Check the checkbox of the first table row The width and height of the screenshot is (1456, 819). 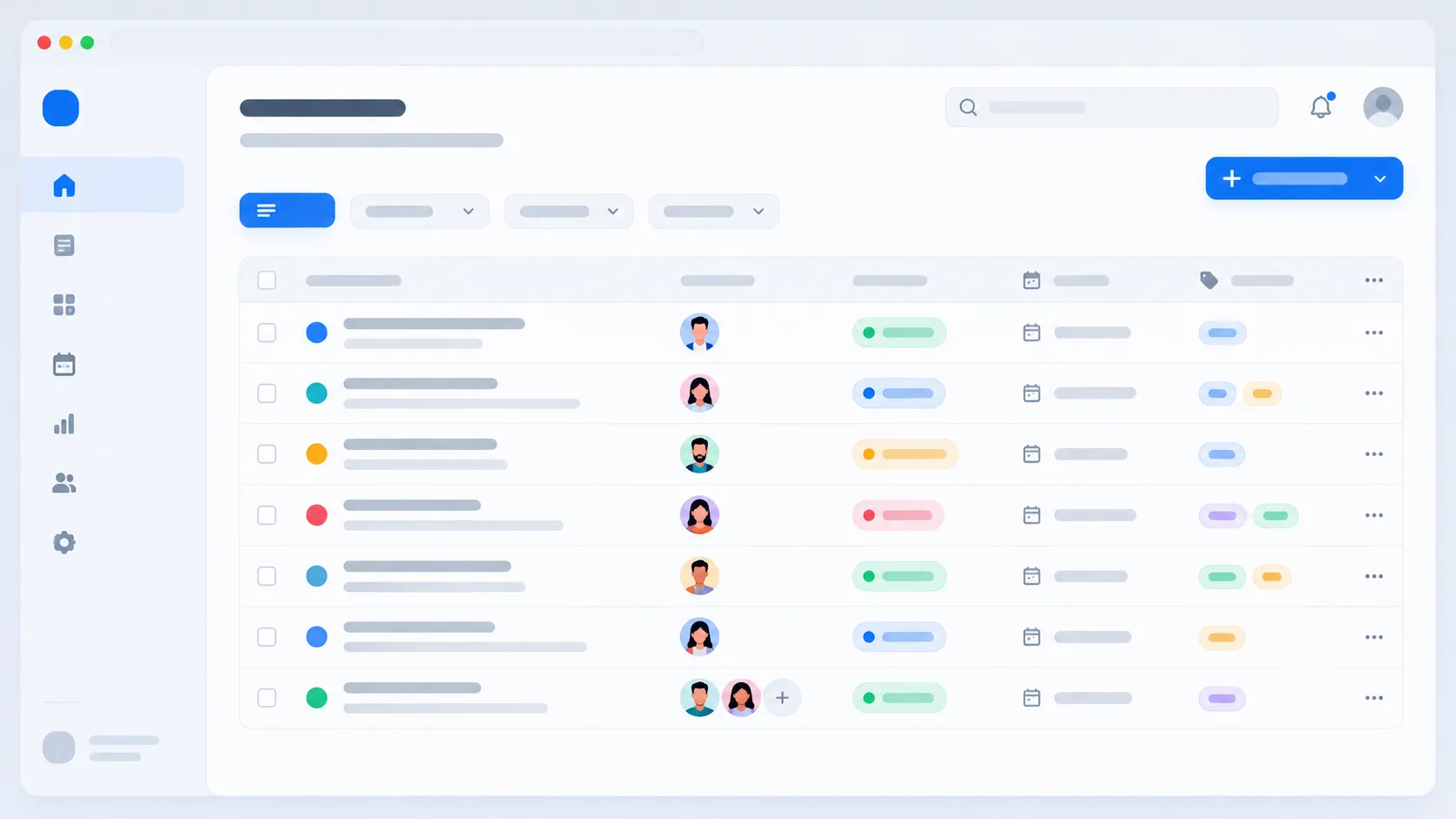click(266, 332)
